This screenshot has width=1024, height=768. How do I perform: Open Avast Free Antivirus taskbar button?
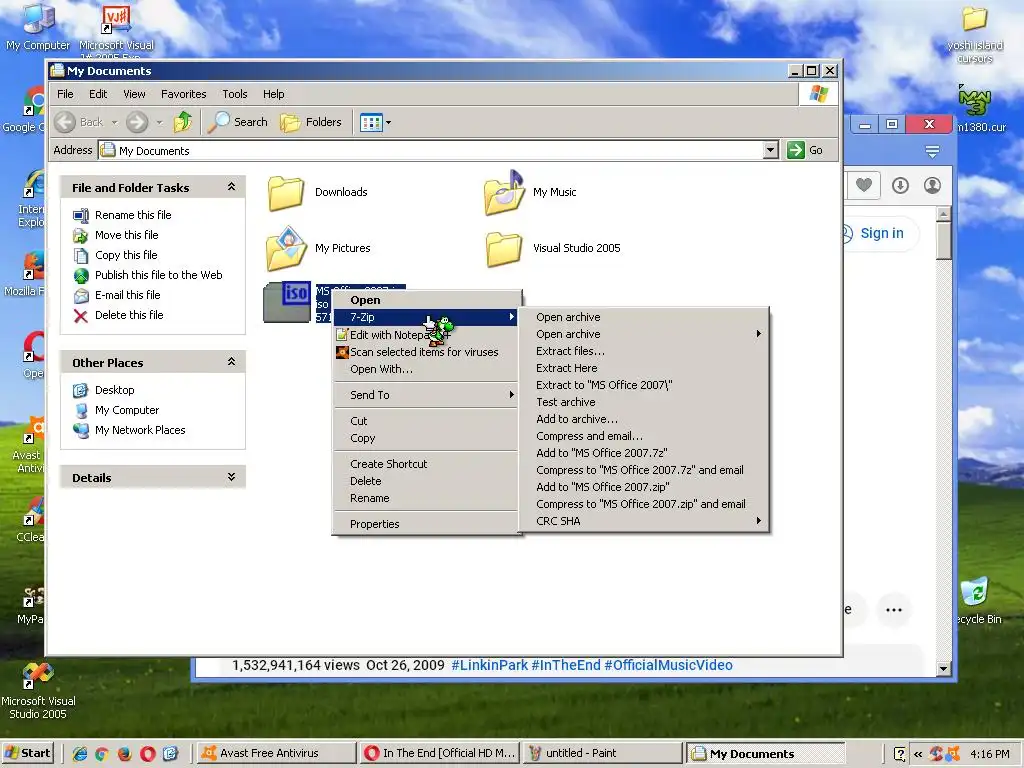276,753
